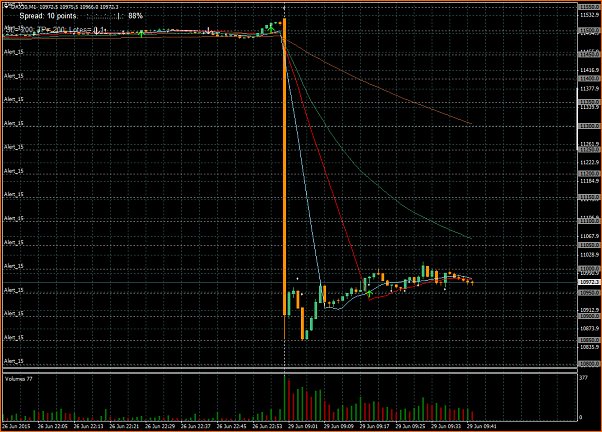Click the Spread: 10 points label
This screenshot has height=432, width=602.
(x=48, y=16)
